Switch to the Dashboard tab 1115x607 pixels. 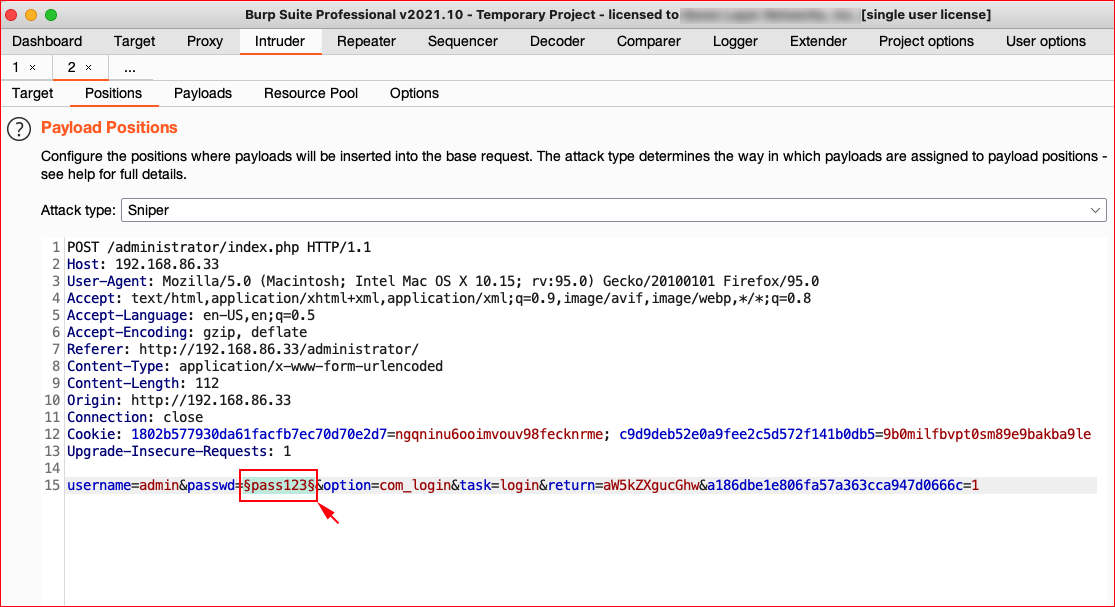(x=47, y=41)
